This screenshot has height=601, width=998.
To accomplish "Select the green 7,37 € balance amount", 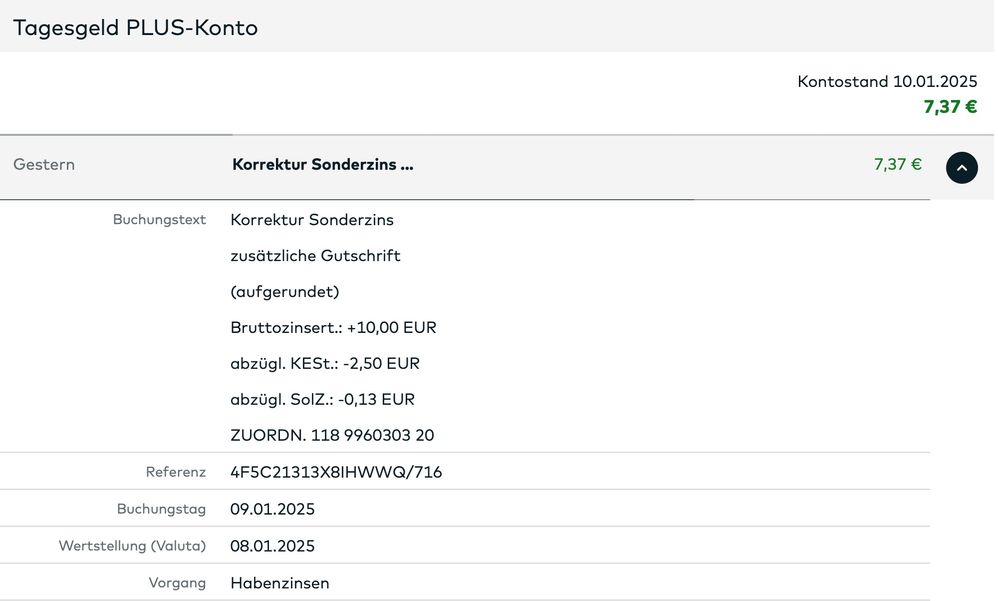I will tap(950, 105).
